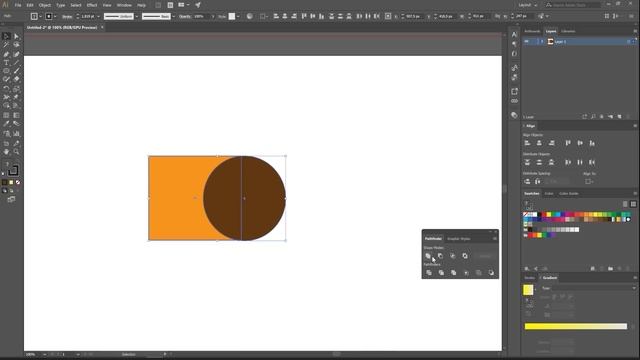
Task: Click Recolor Artwork wheel icon in control bar
Action: point(250,16)
